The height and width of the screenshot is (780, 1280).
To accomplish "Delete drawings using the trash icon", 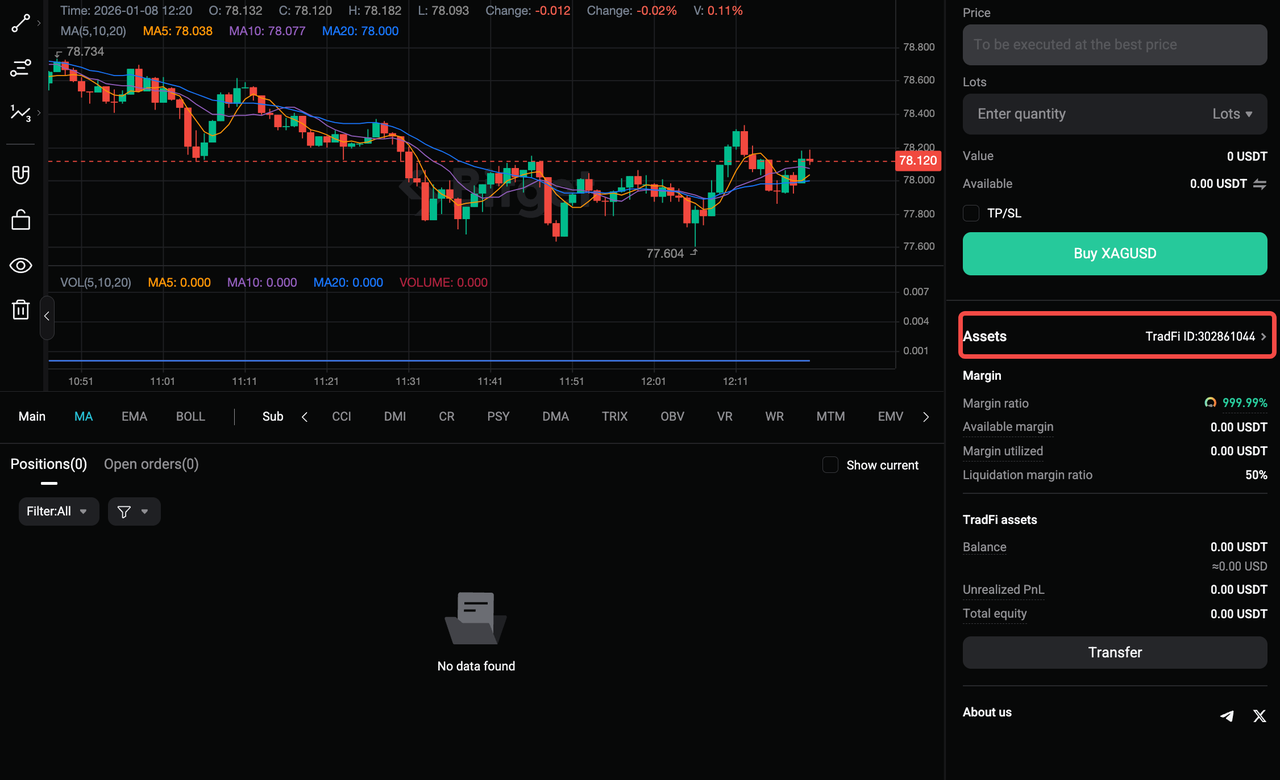I will [20, 310].
